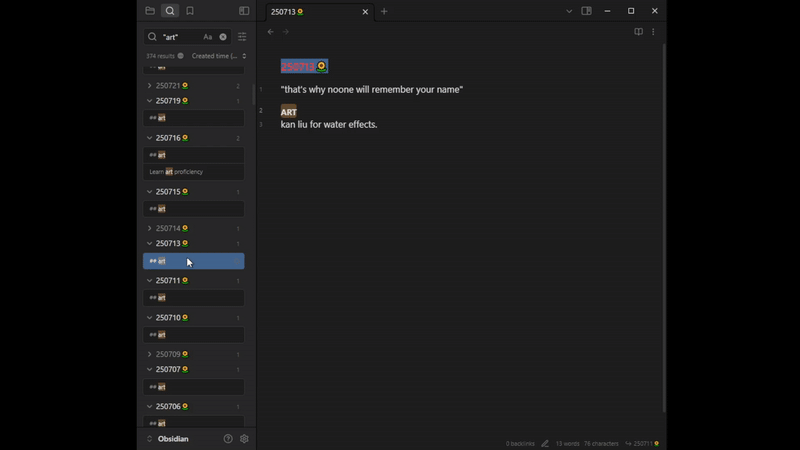Open the bookmarks panel icon
Viewport: 800px width, 450px height.
coord(190,11)
